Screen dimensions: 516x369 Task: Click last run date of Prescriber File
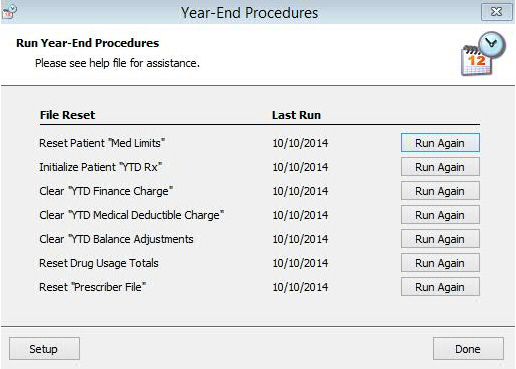(x=300, y=287)
